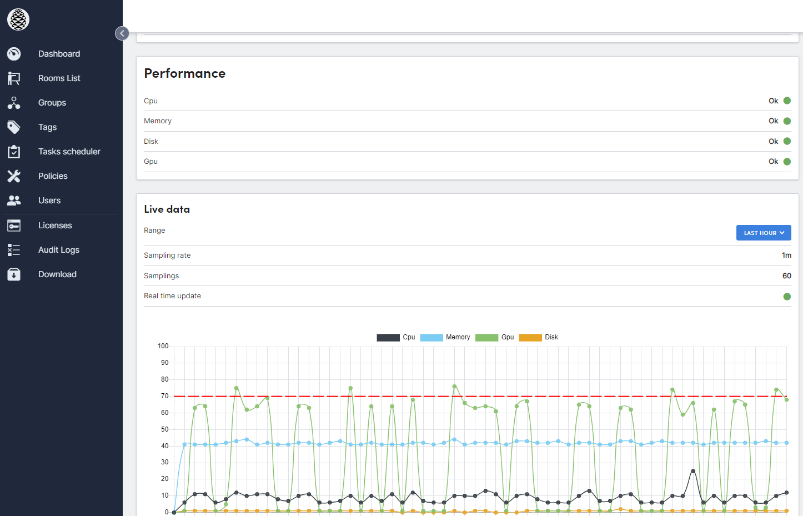Viewport: 803px width, 516px height.
Task: Toggle the Real time update indicator
Action: [x=787, y=296]
